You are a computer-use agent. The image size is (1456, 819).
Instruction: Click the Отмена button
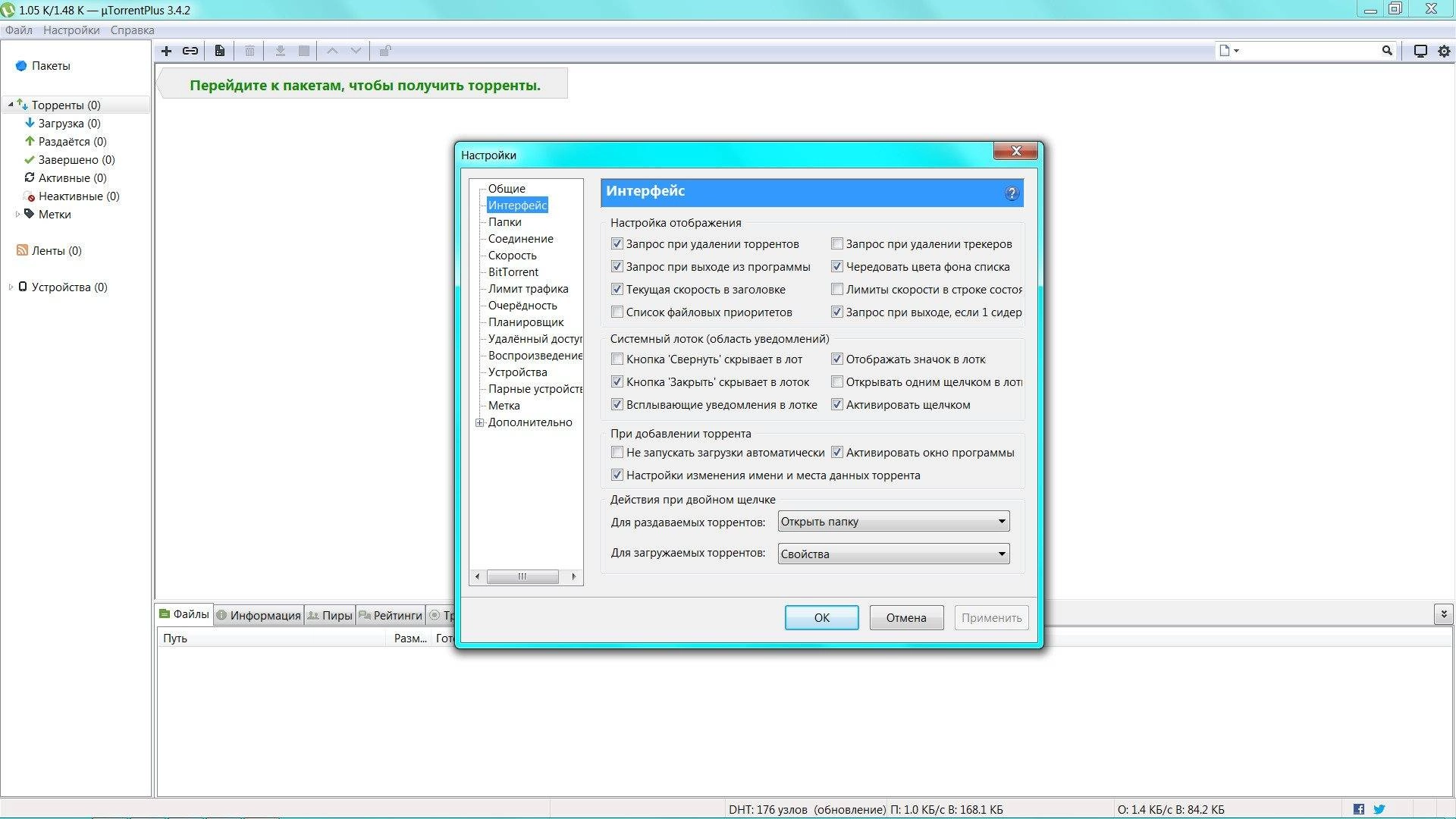906,617
